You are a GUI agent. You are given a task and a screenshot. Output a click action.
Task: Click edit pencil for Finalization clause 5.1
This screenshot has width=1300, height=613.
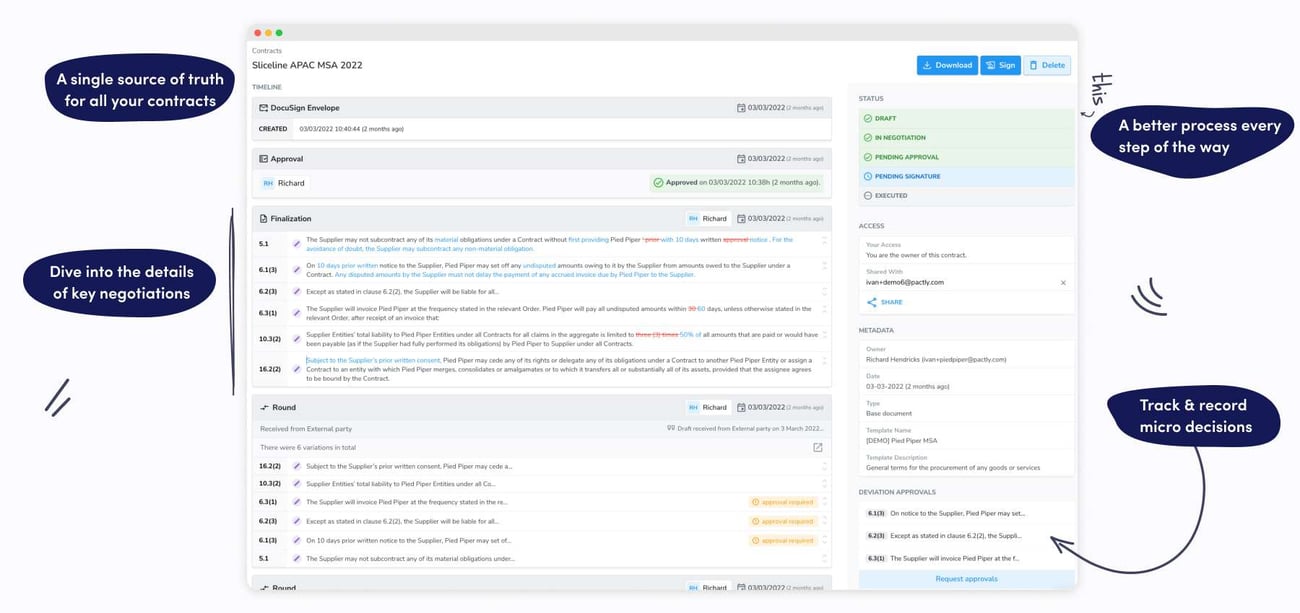coord(297,244)
